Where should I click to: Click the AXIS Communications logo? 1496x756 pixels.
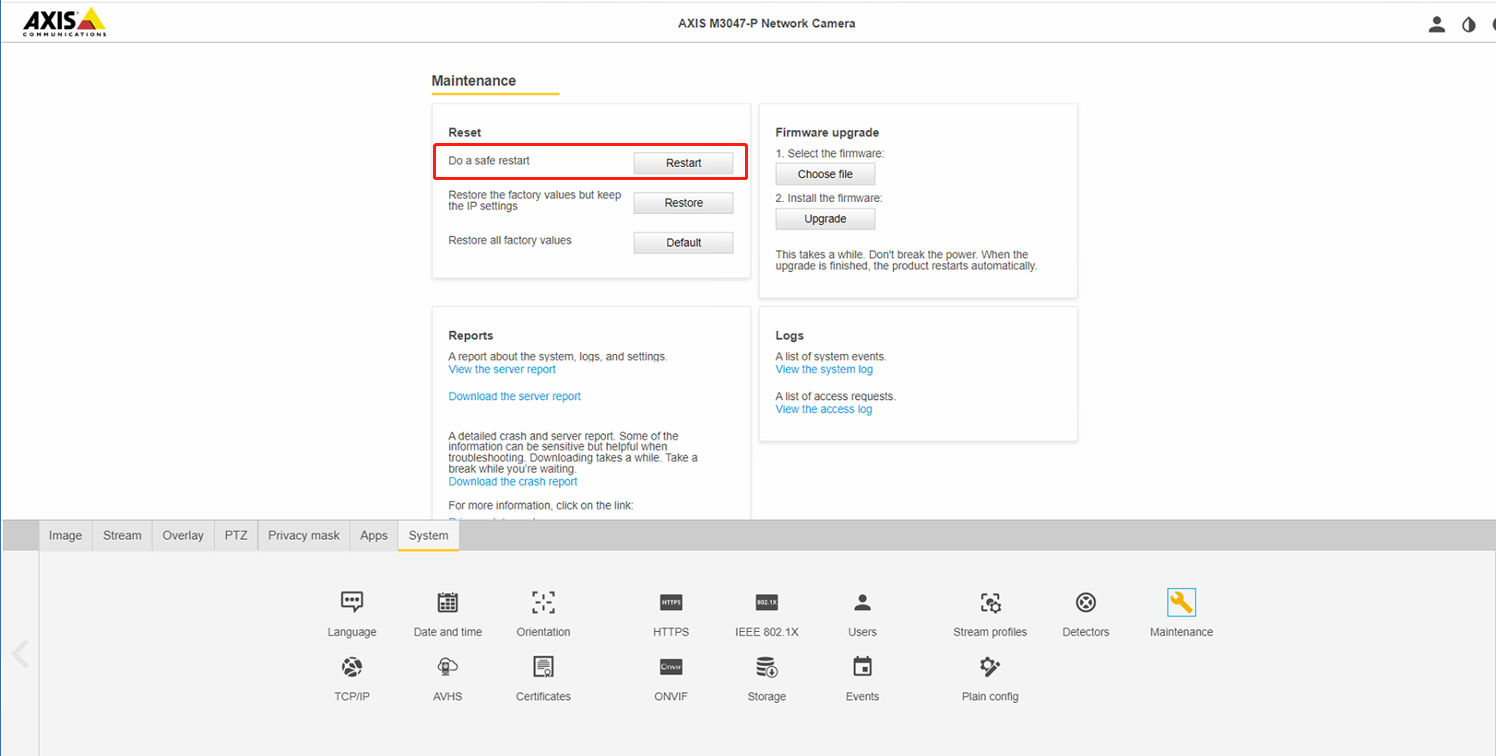pyautogui.click(x=65, y=22)
